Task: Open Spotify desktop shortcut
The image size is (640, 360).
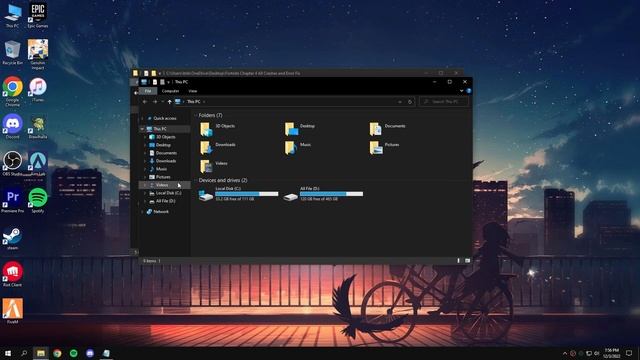Action: pos(38,200)
